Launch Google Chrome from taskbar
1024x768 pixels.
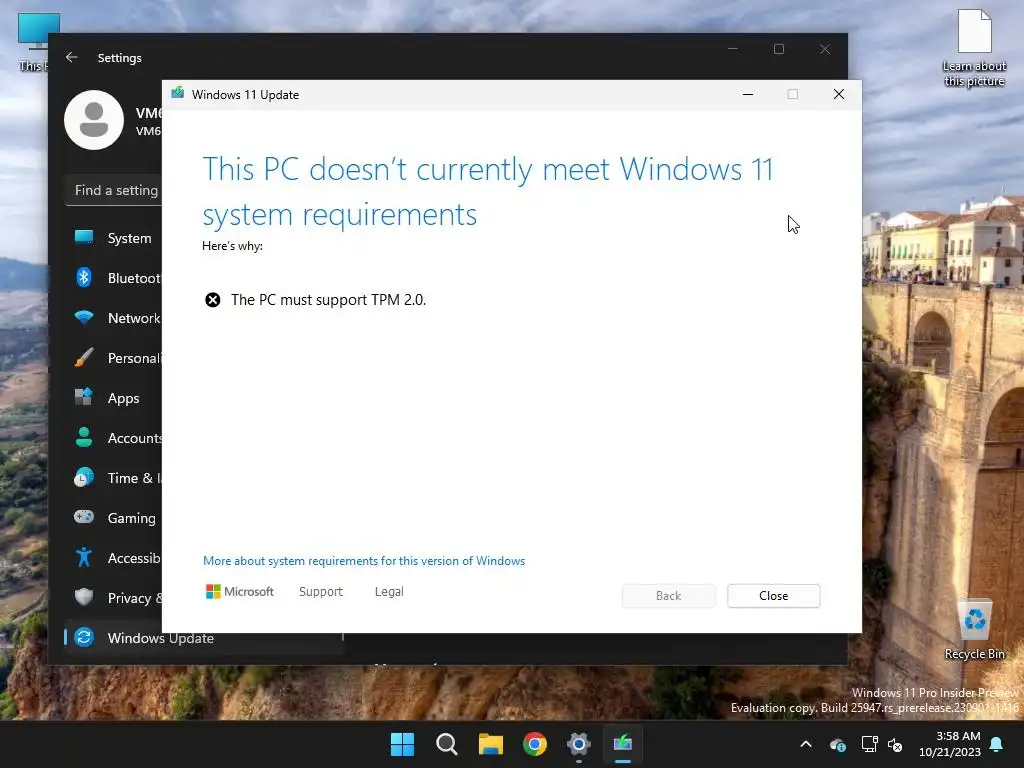[535, 744]
